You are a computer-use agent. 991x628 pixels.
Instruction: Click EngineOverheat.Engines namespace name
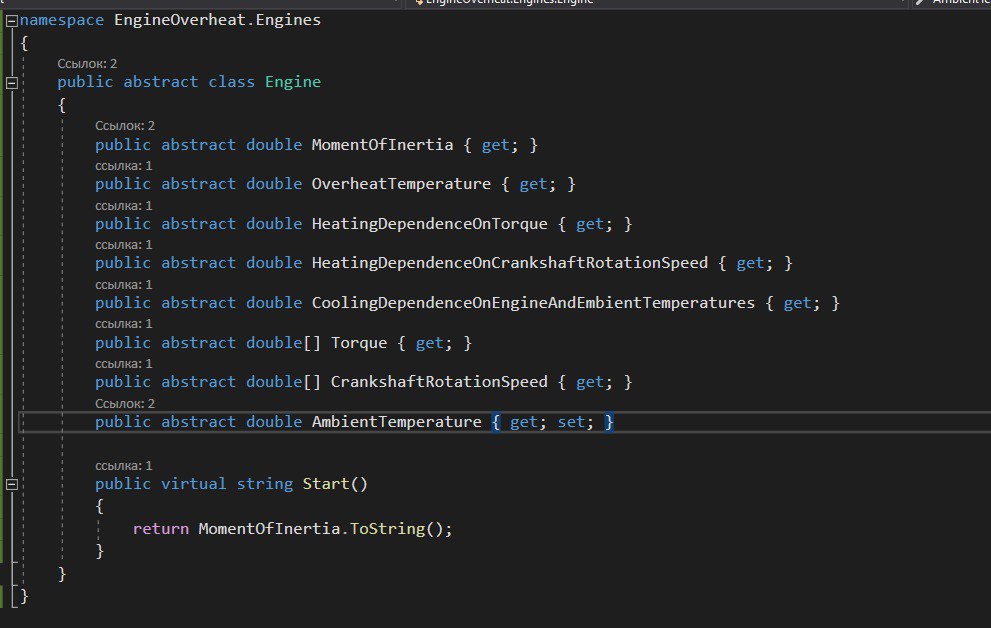(x=217, y=20)
